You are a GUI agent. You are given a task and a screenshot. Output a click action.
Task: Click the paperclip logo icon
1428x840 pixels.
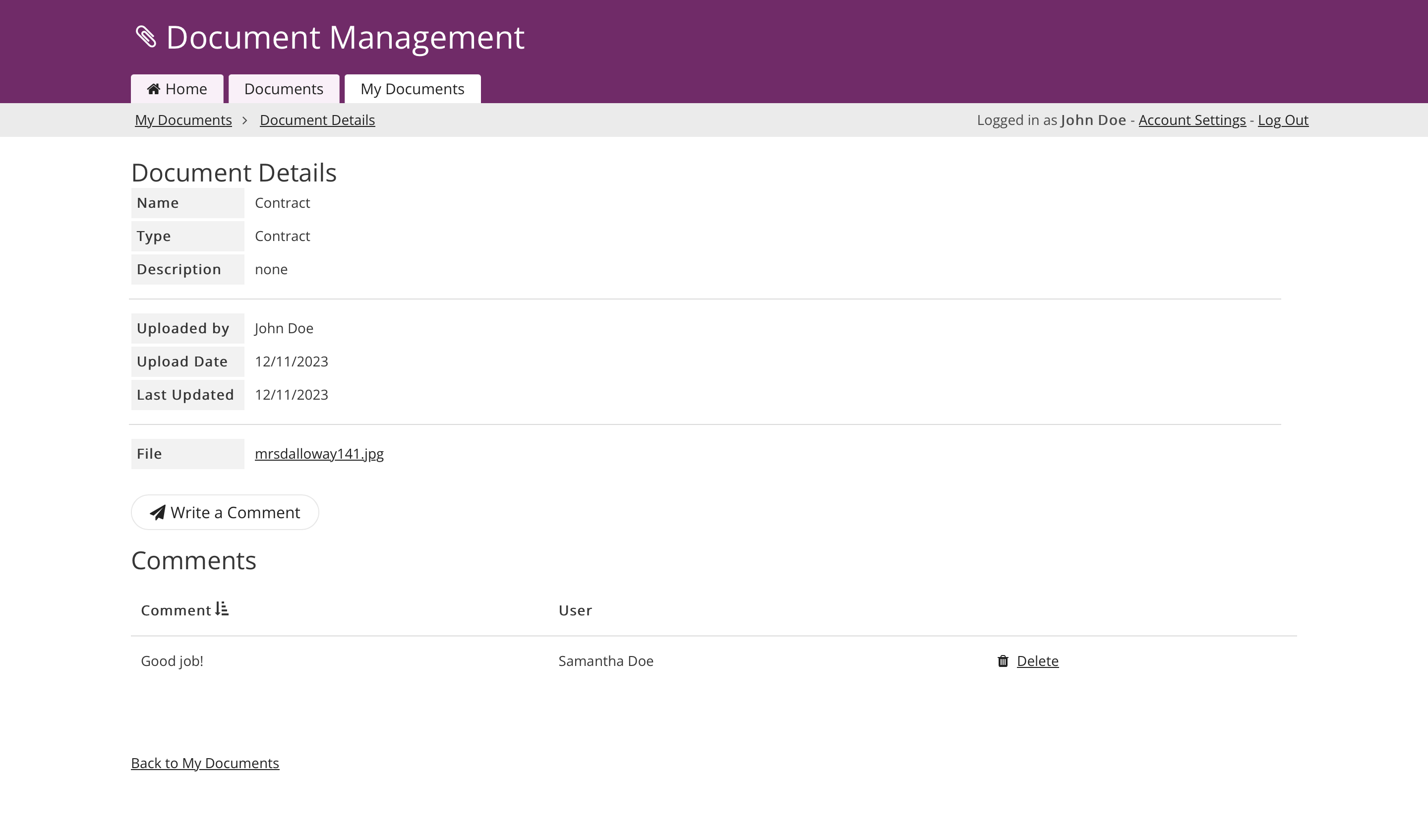[146, 37]
